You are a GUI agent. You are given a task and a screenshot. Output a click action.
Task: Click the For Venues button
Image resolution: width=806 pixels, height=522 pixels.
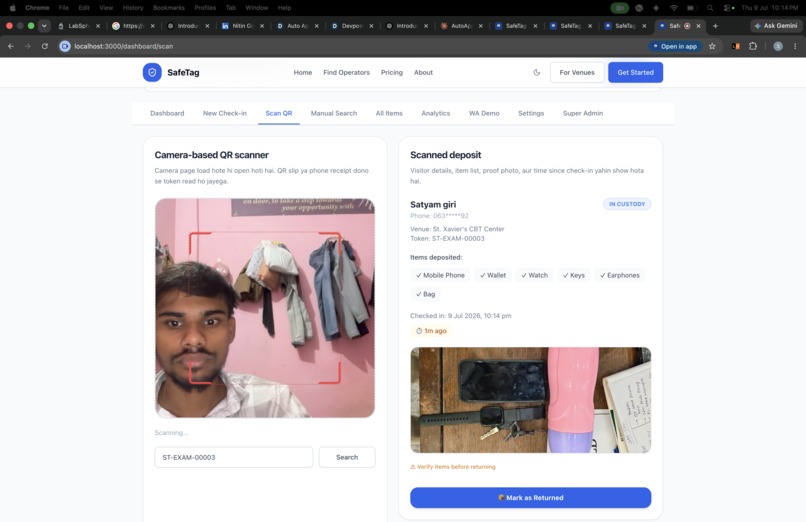(x=577, y=72)
